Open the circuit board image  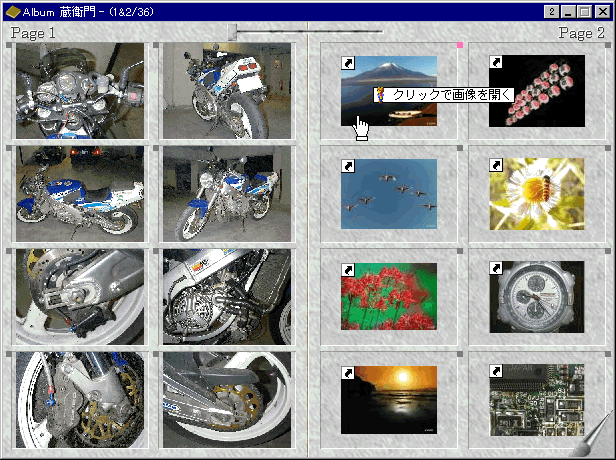click(537, 400)
